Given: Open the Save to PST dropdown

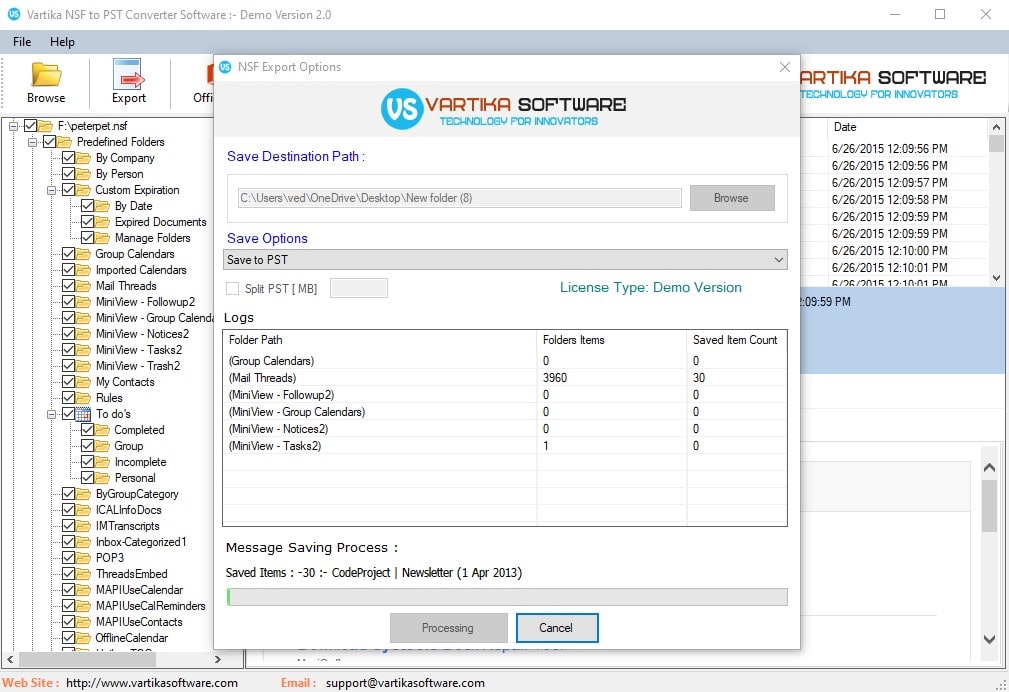Looking at the screenshot, I should click(x=505, y=260).
